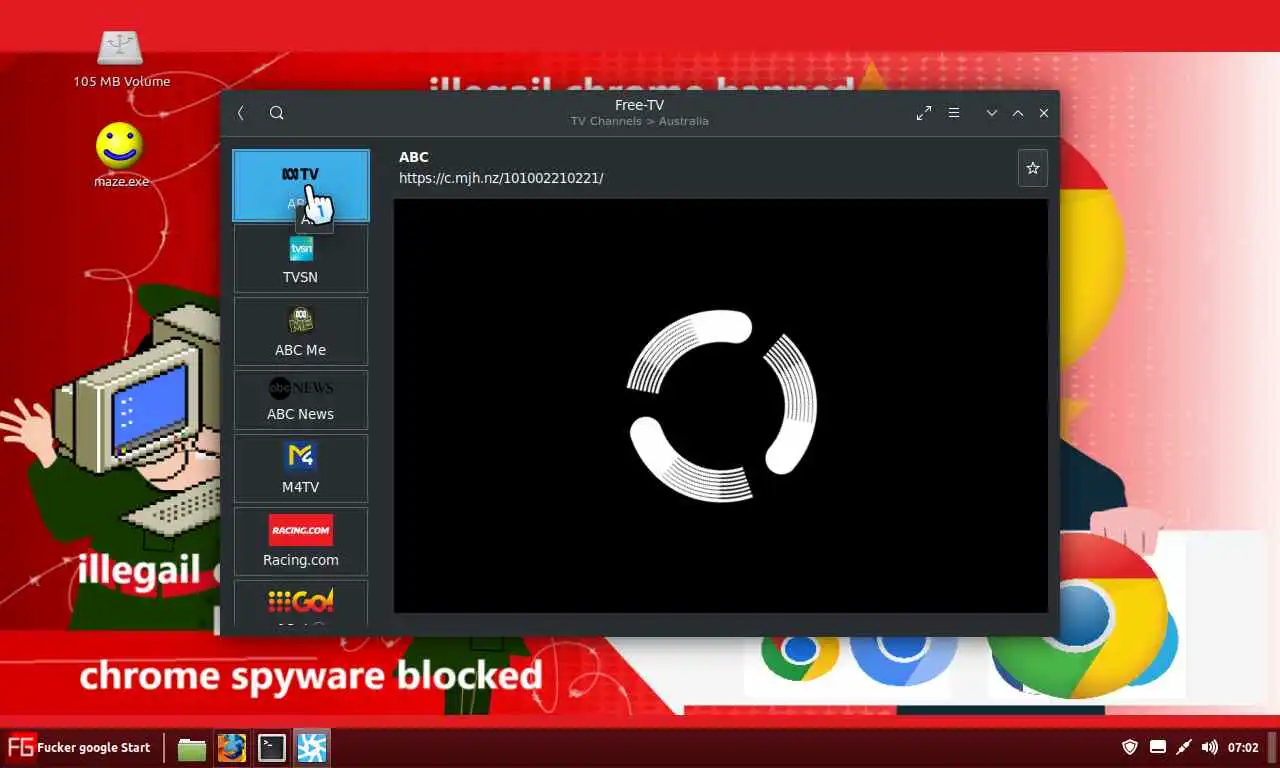Open the Racing.com channel

coord(301,541)
